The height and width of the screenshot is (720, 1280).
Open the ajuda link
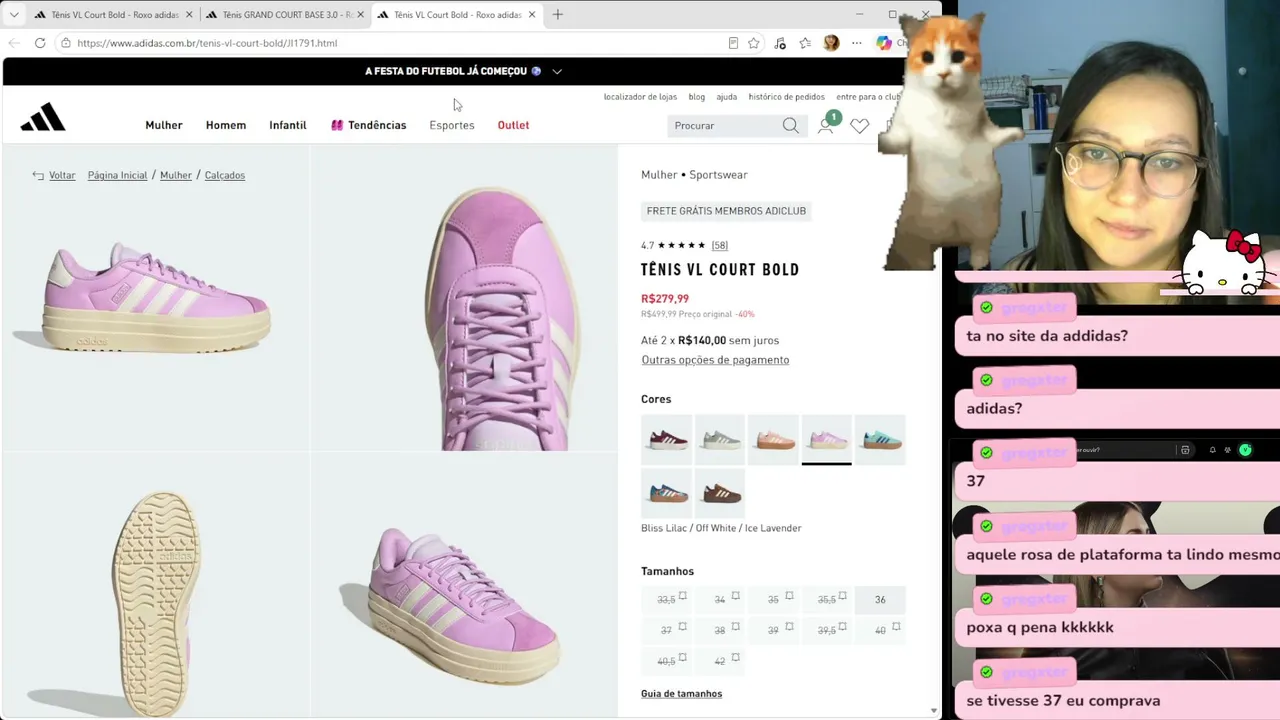coord(727,97)
